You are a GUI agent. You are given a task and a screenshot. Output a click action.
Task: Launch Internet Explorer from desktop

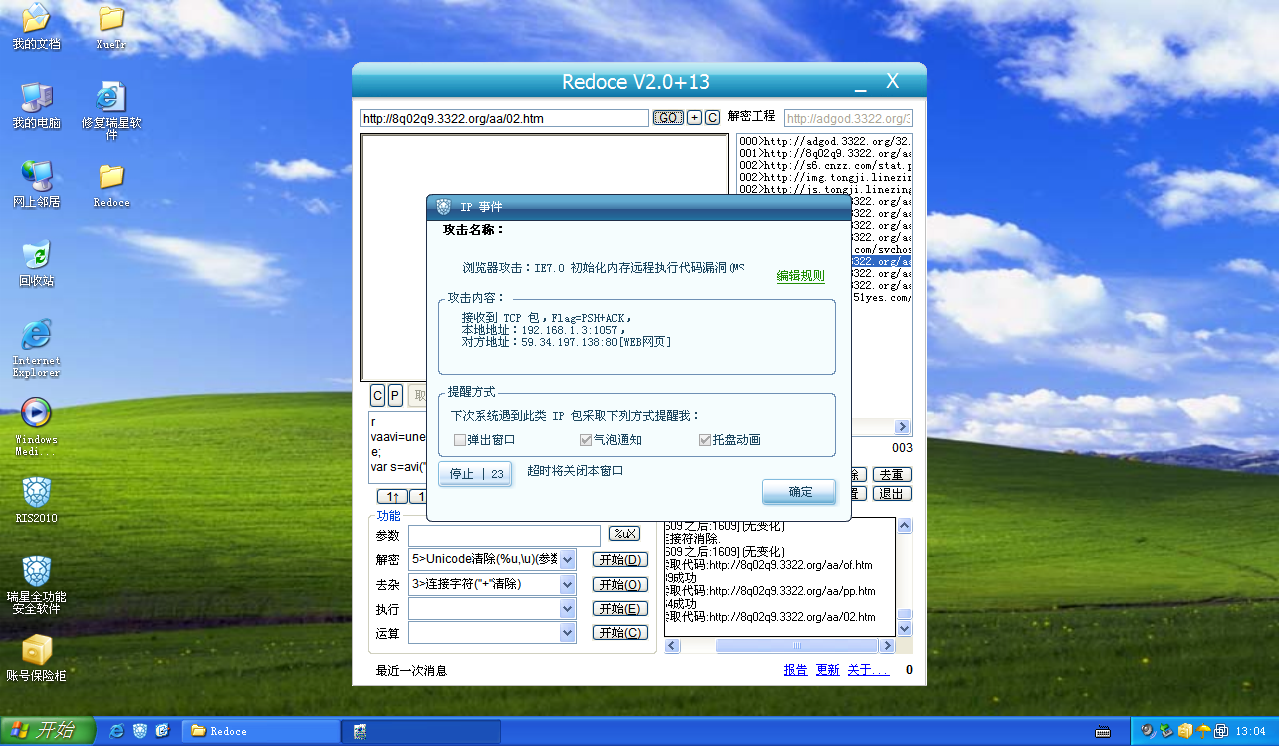tap(36, 348)
